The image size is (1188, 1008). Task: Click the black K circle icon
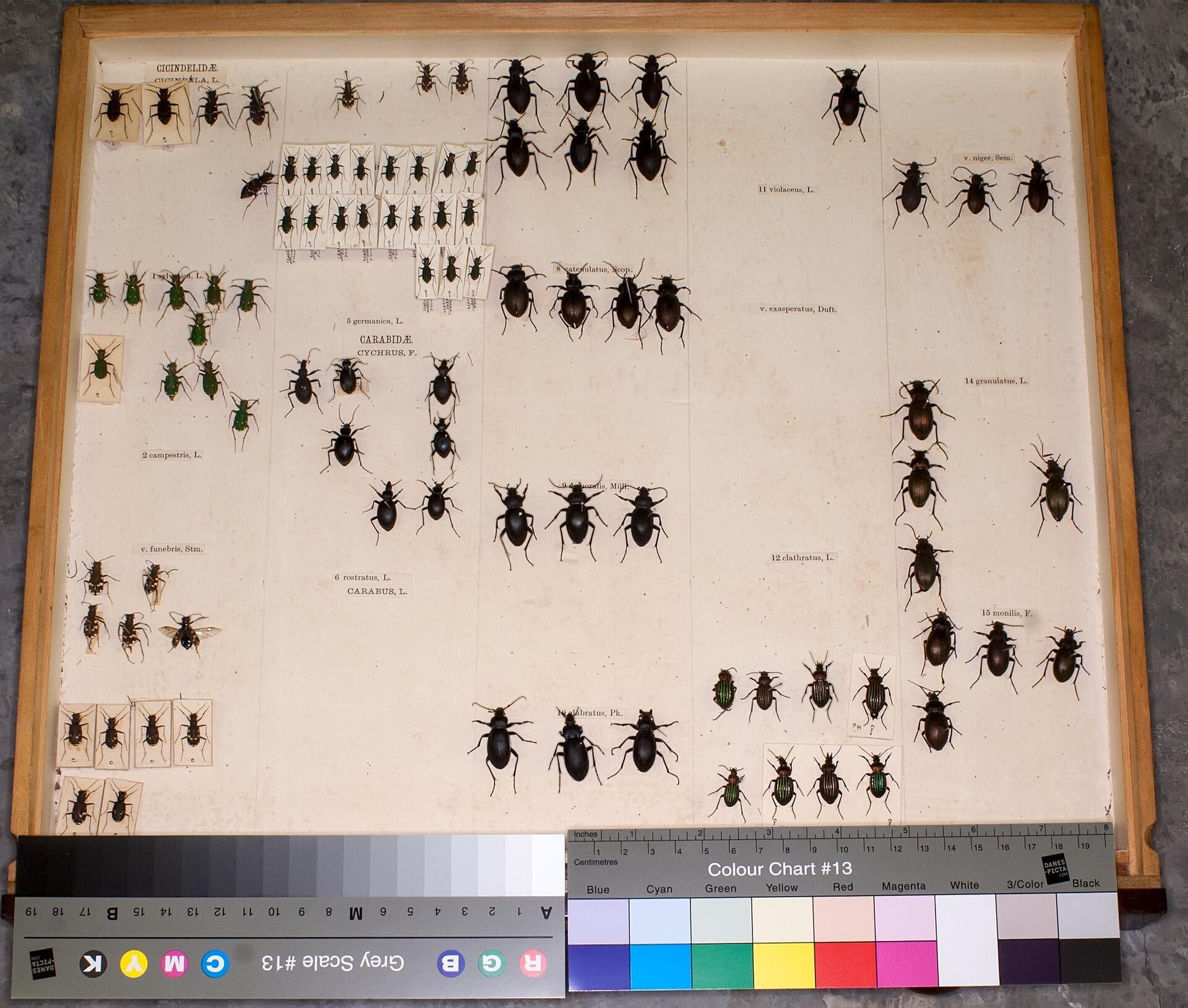point(93,964)
